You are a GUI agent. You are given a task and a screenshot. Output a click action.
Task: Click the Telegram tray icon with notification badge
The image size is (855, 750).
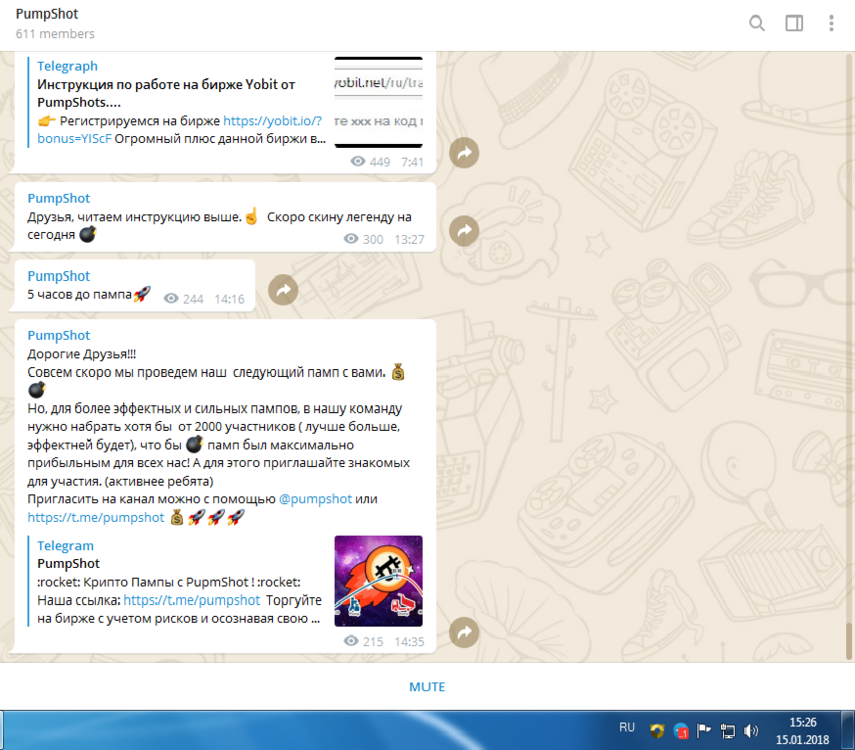click(681, 729)
